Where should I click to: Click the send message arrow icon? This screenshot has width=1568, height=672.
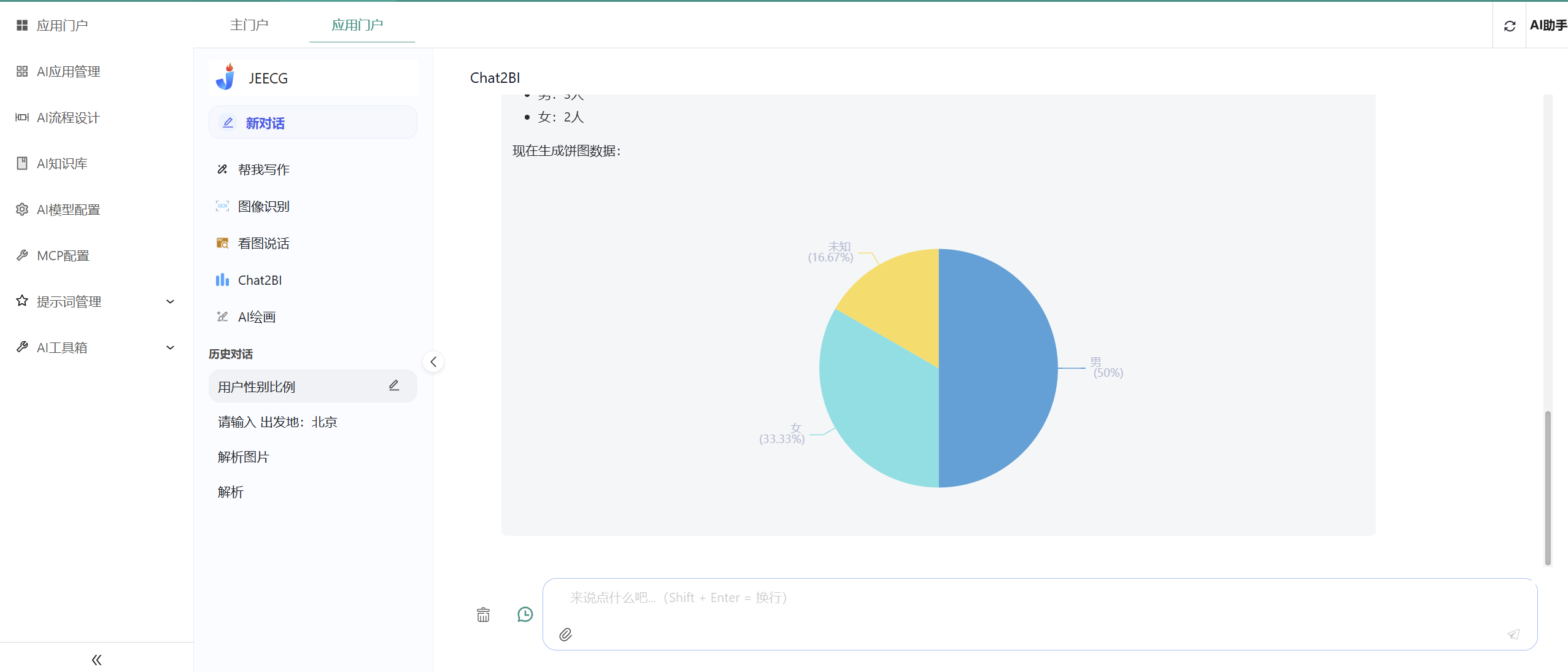[x=1513, y=634]
